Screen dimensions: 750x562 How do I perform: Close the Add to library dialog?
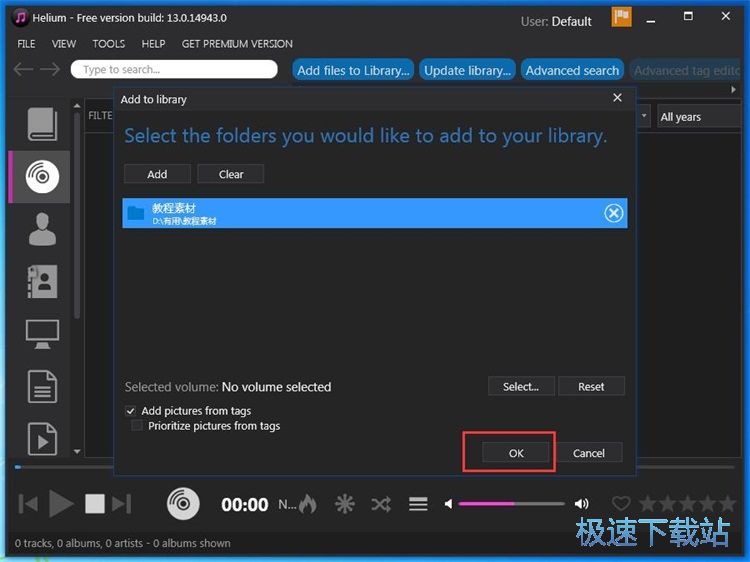point(618,98)
